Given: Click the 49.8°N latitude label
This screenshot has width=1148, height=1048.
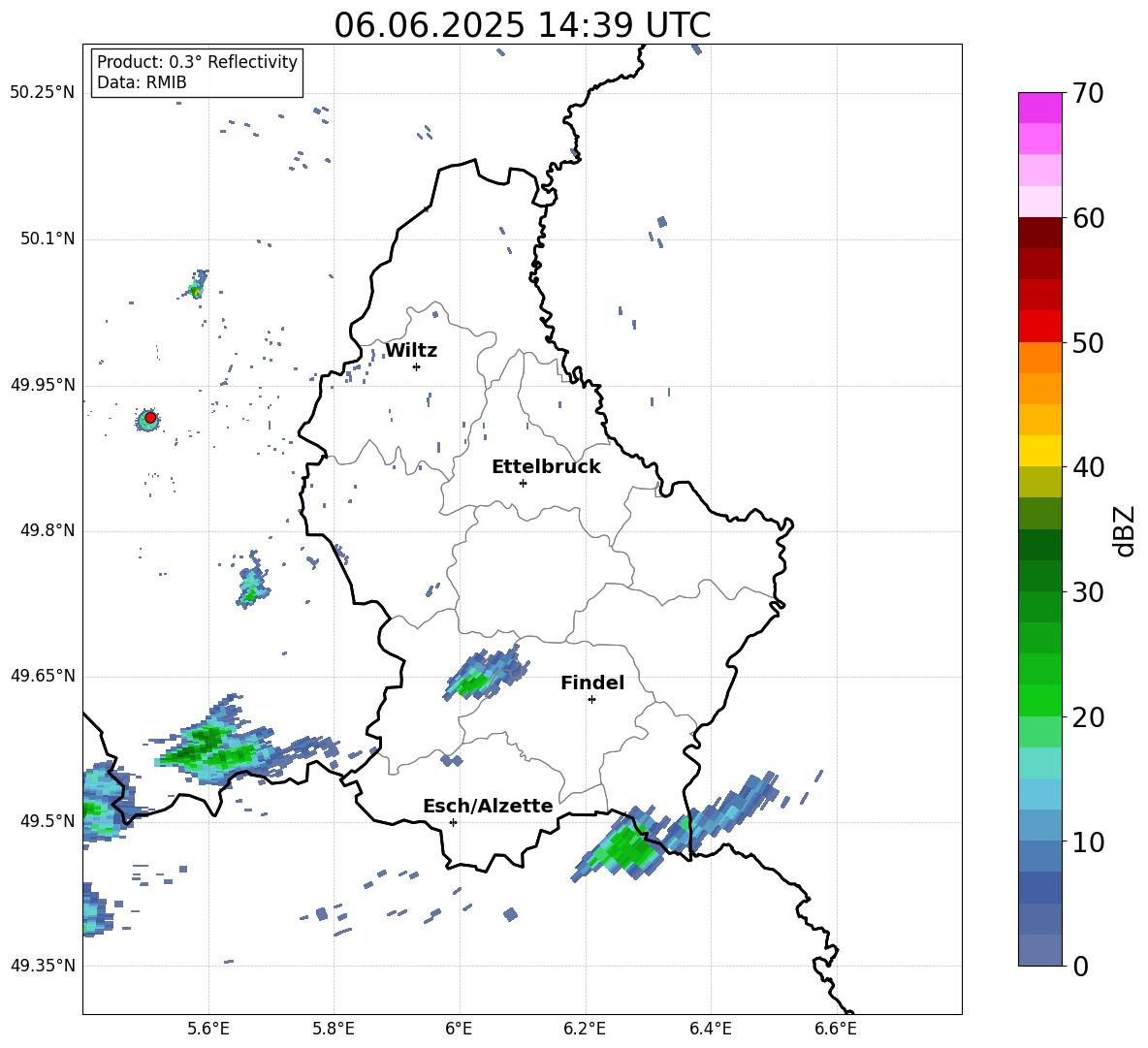Looking at the screenshot, I should point(48,530).
